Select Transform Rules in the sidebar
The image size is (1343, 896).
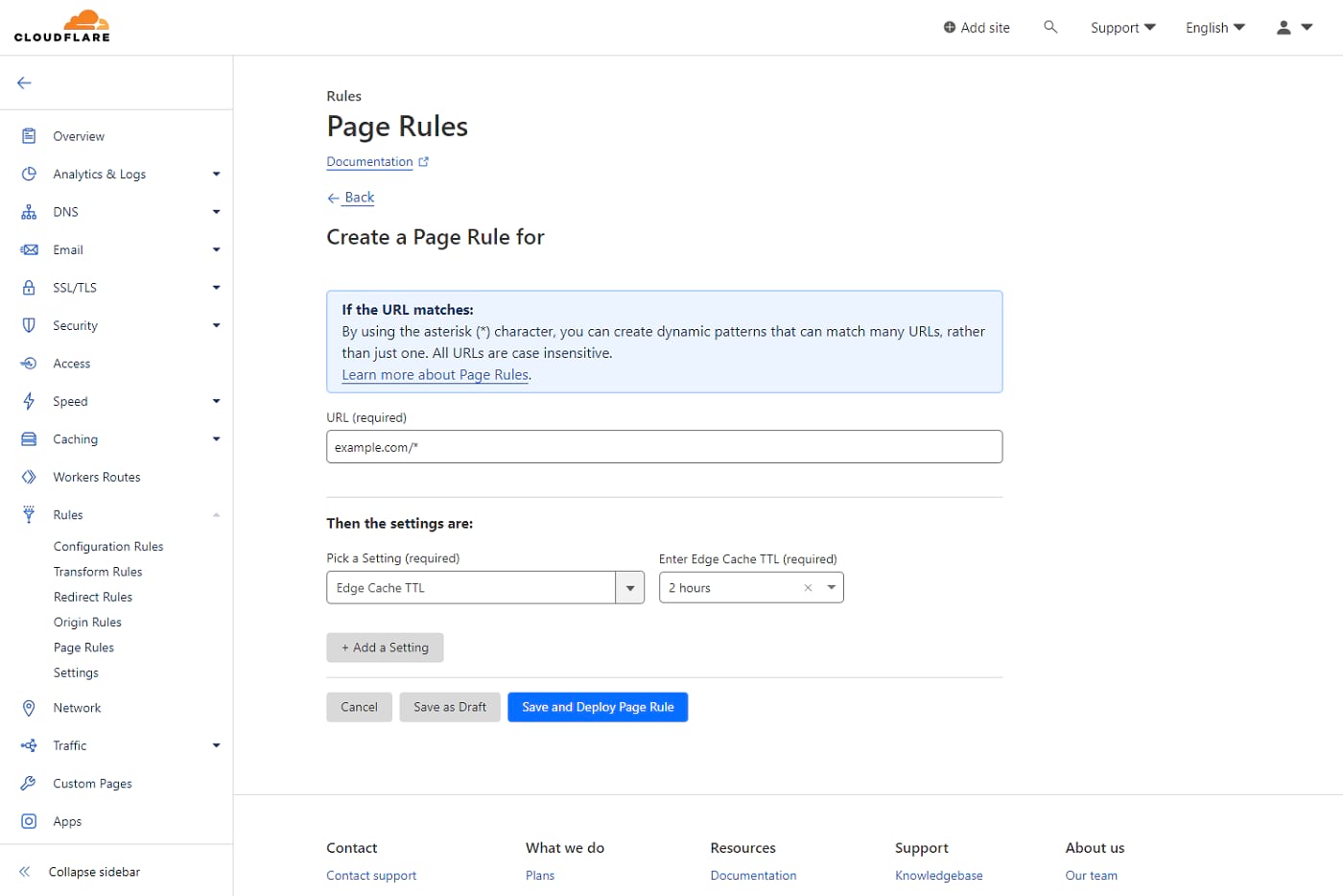click(x=97, y=571)
